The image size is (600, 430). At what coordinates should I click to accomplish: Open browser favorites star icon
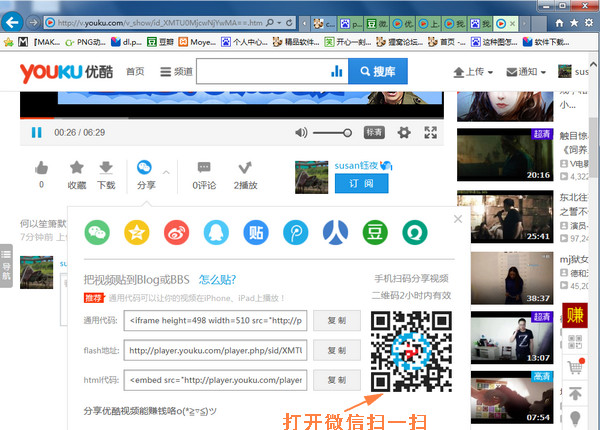[574, 23]
